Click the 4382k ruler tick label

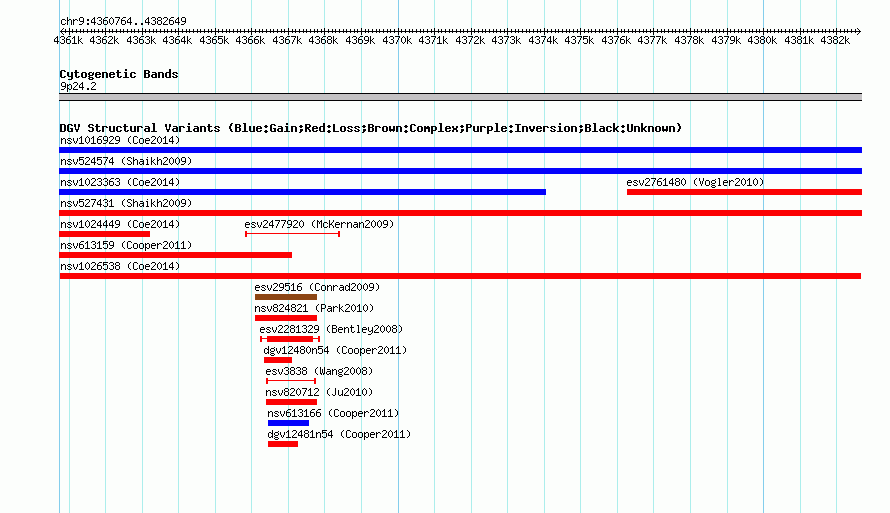point(835,40)
